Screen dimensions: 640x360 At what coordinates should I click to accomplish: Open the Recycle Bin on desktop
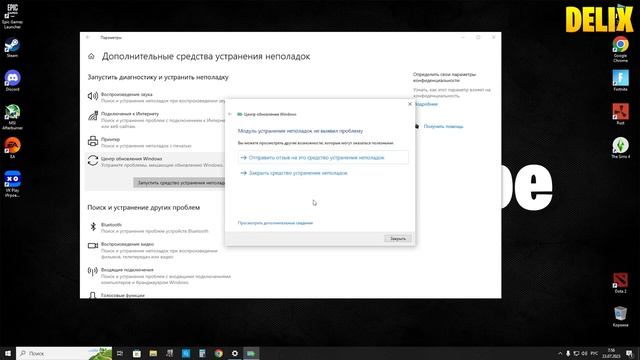pos(620,317)
